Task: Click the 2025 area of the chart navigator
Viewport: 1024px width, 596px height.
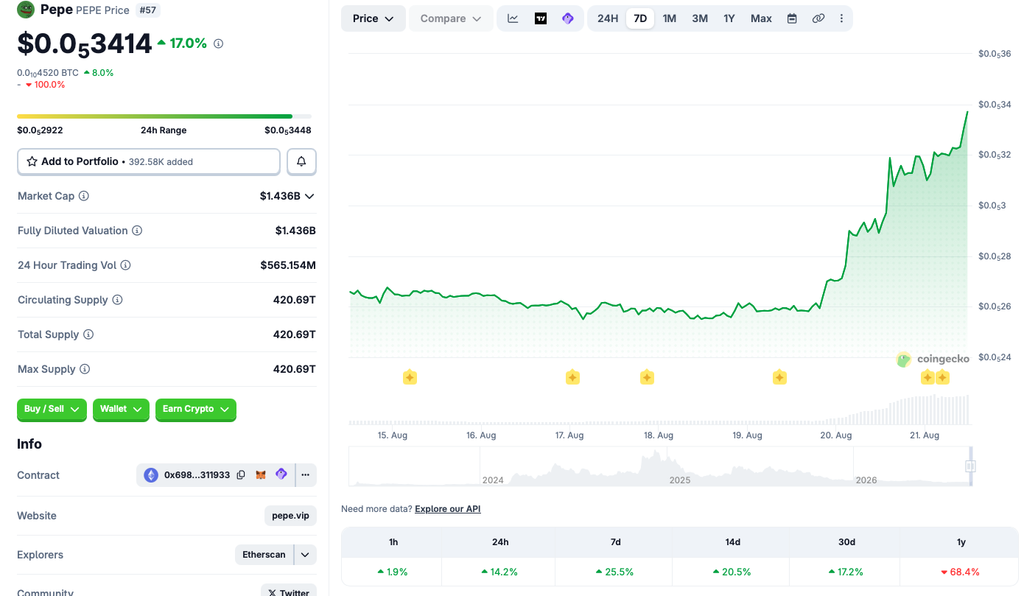Action: point(679,480)
